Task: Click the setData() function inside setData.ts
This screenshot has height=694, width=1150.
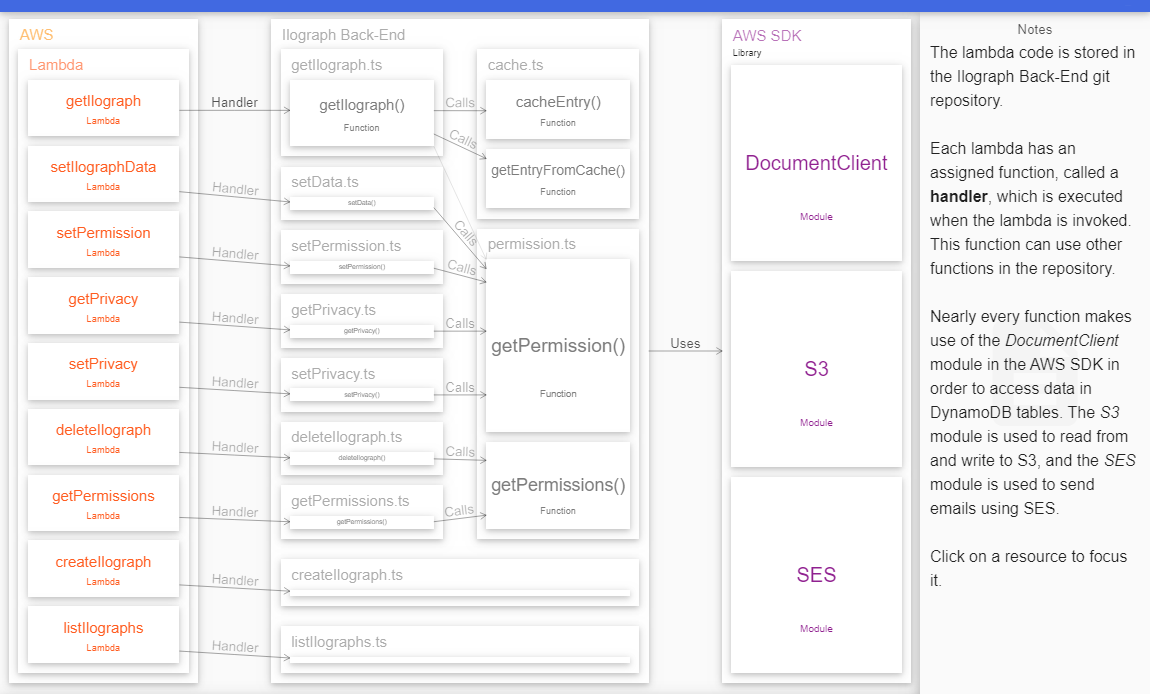Action: (361, 202)
